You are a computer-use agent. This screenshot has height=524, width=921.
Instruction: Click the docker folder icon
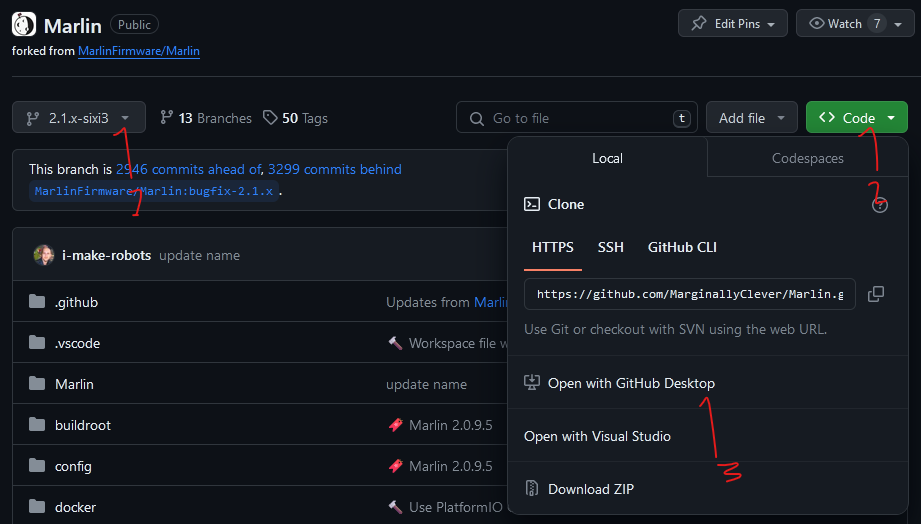[x=38, y=507]
